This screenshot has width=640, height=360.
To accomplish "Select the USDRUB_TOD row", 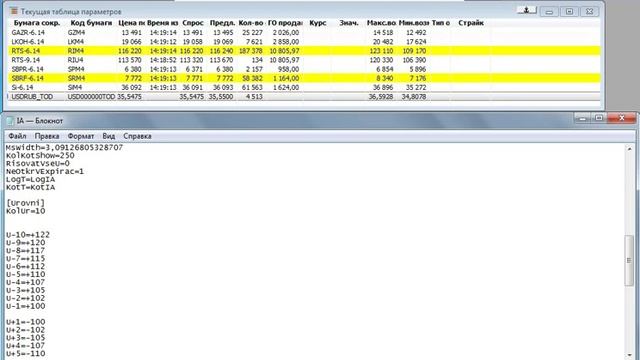I will pos(304,97).
